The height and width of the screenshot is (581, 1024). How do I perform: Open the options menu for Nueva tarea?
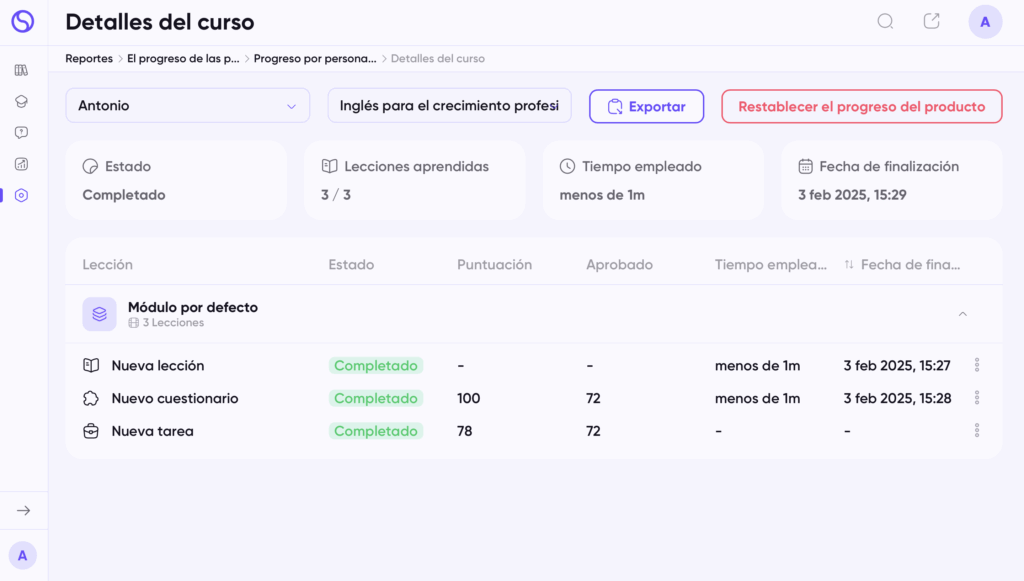[x=977, y=430]
